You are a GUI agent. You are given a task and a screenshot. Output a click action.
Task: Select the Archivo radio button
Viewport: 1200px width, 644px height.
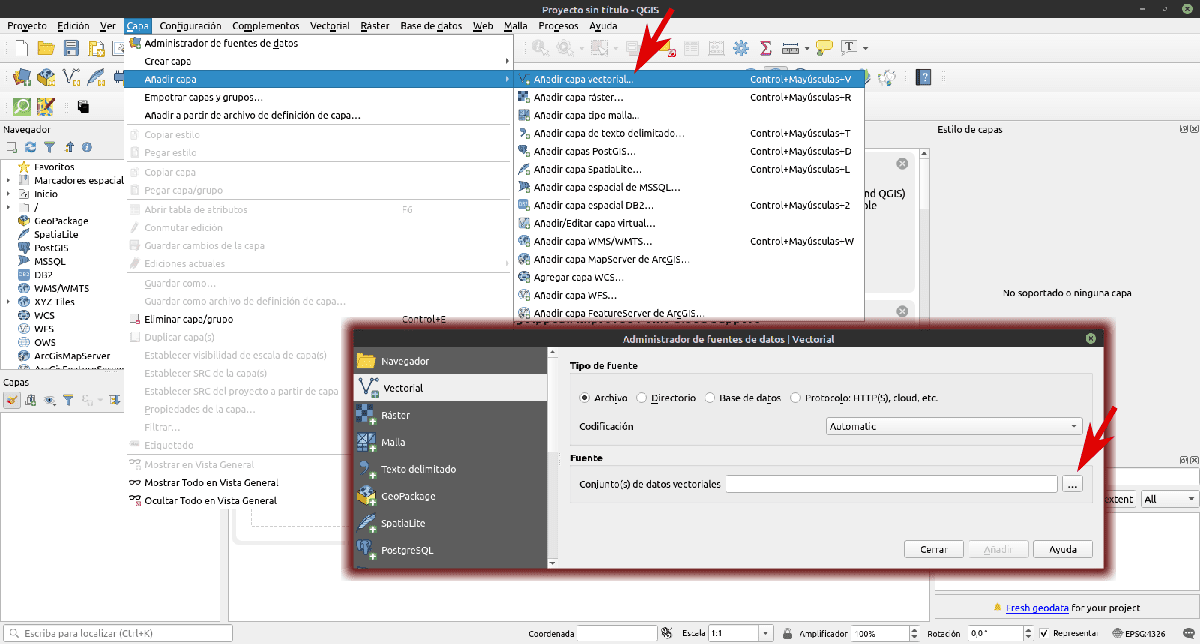click(x=585, y=398)
